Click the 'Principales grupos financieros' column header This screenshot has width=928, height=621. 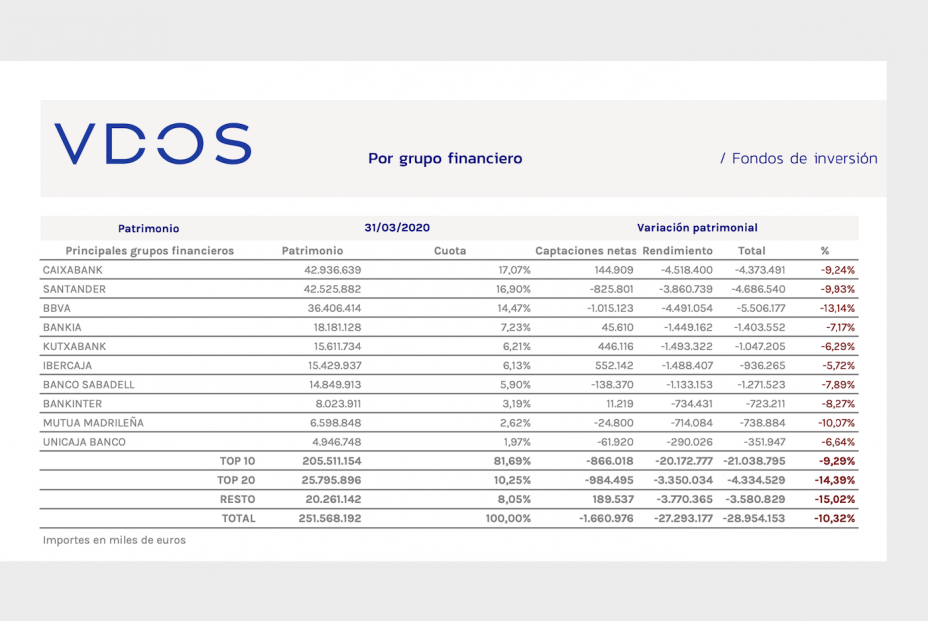tap(149, 251)
